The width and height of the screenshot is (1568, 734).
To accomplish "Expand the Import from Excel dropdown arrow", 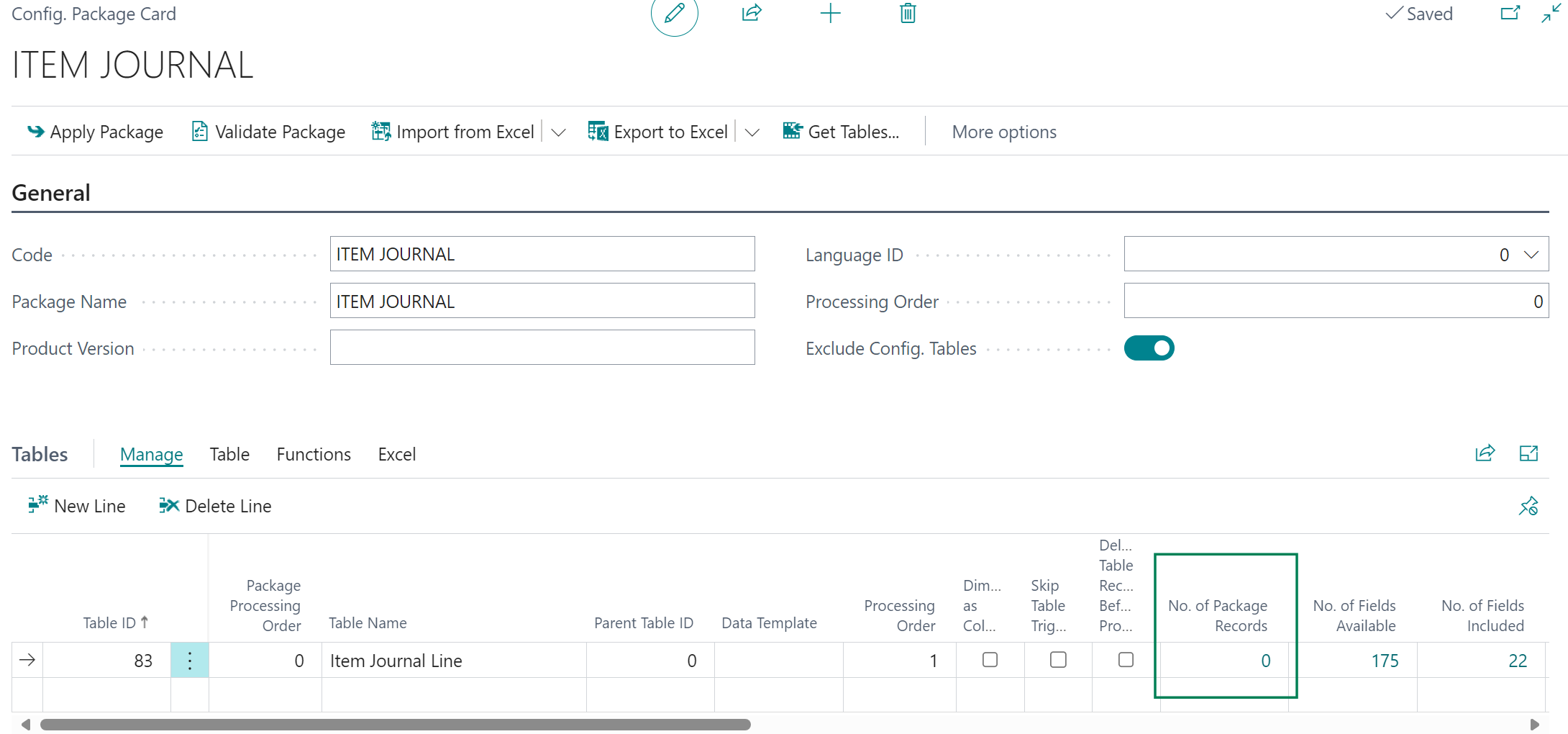I will pos(558,132).
